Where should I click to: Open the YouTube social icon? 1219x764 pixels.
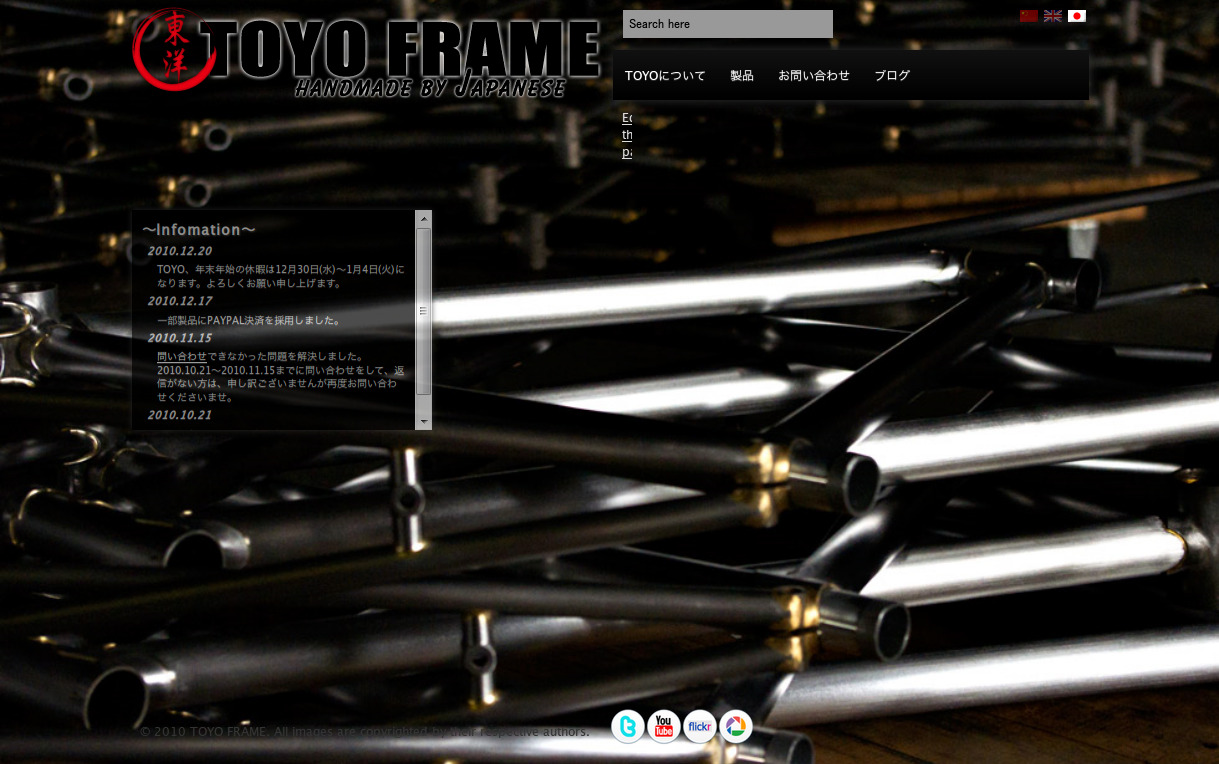pyautogui.click(x=664, y=727)
